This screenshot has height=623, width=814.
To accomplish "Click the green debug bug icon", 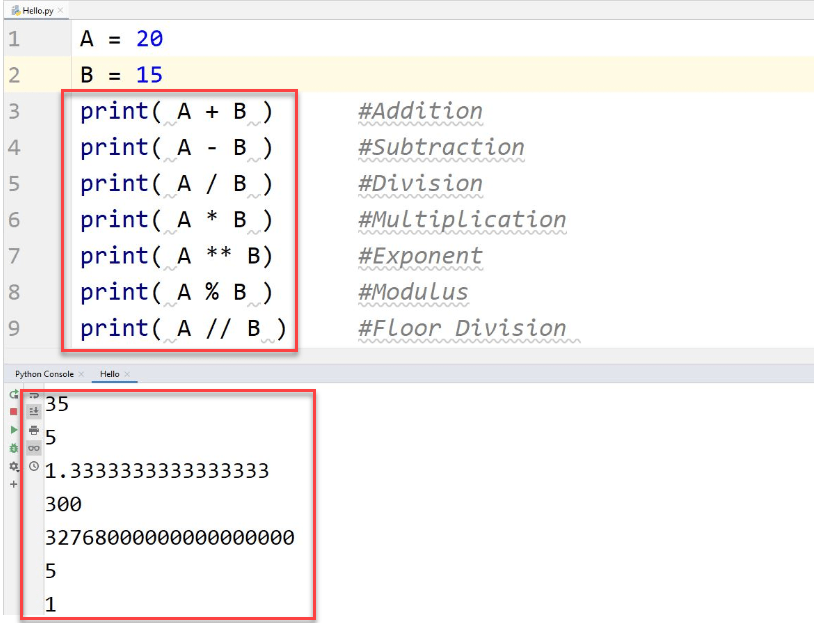I will pyautogui.click(x=12, y=448).
